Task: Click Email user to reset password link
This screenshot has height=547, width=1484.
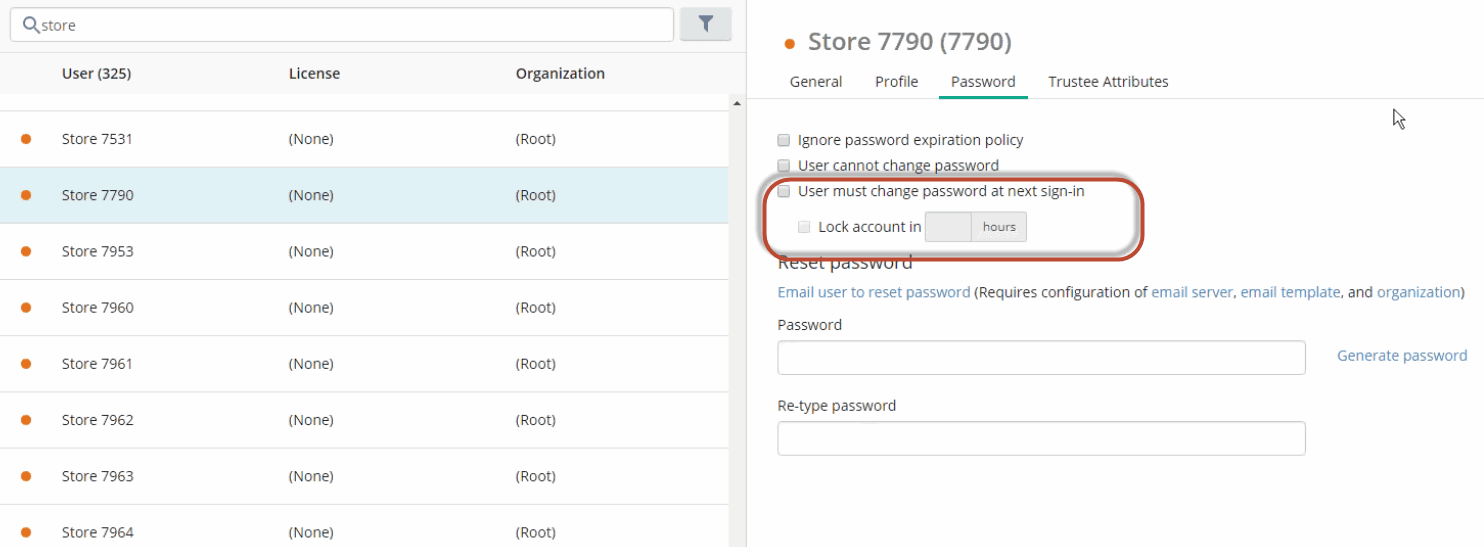Action: click(x=874, y=292)
